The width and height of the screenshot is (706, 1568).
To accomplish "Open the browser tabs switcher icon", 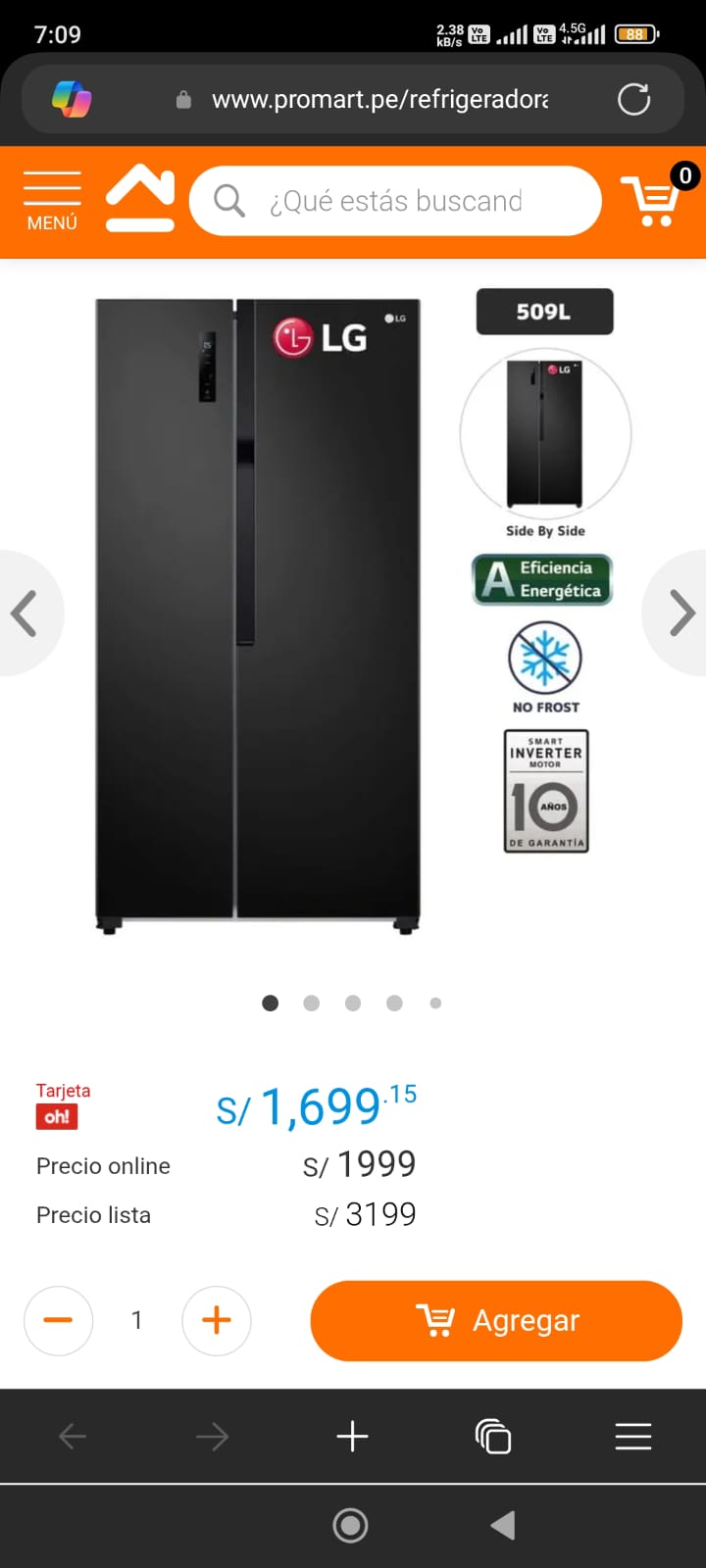I will [x=493, y=1437].
